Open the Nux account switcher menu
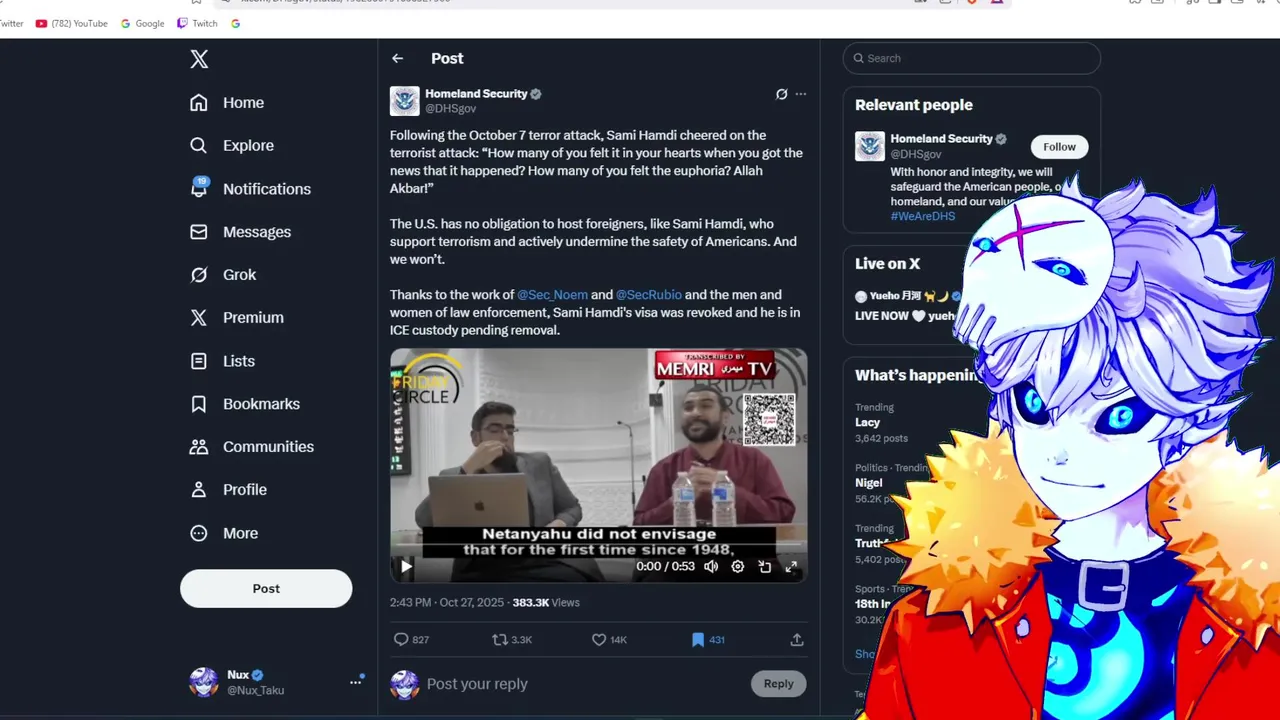This screenshot has width=1280, height=720. (355, 682)
